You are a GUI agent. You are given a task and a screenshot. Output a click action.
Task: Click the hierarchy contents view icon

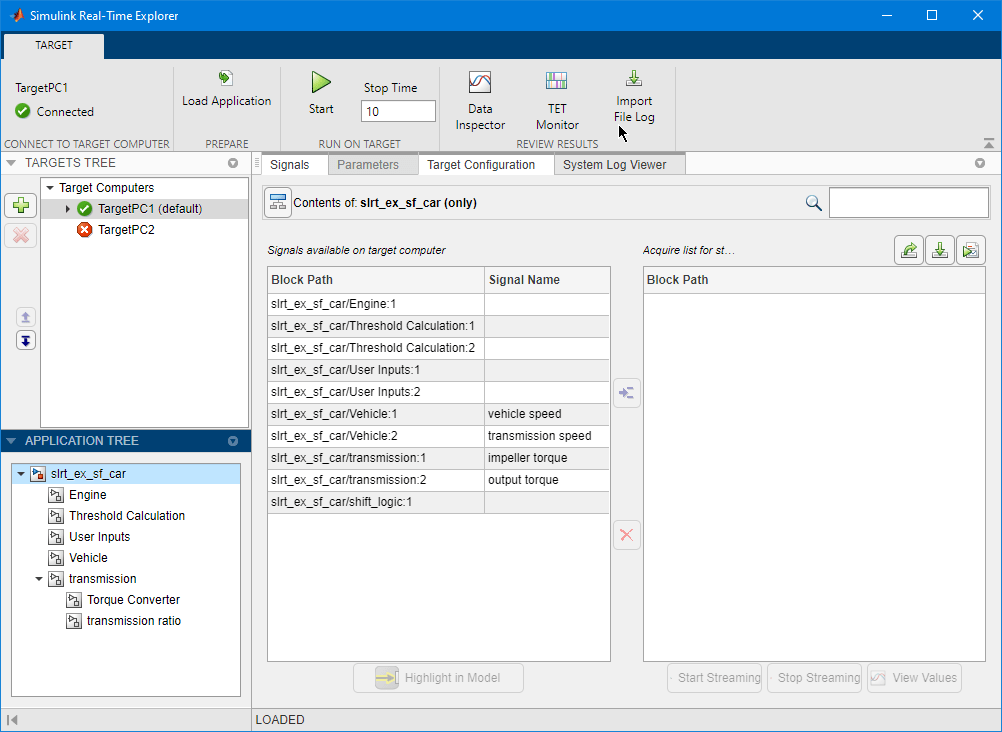277,202
